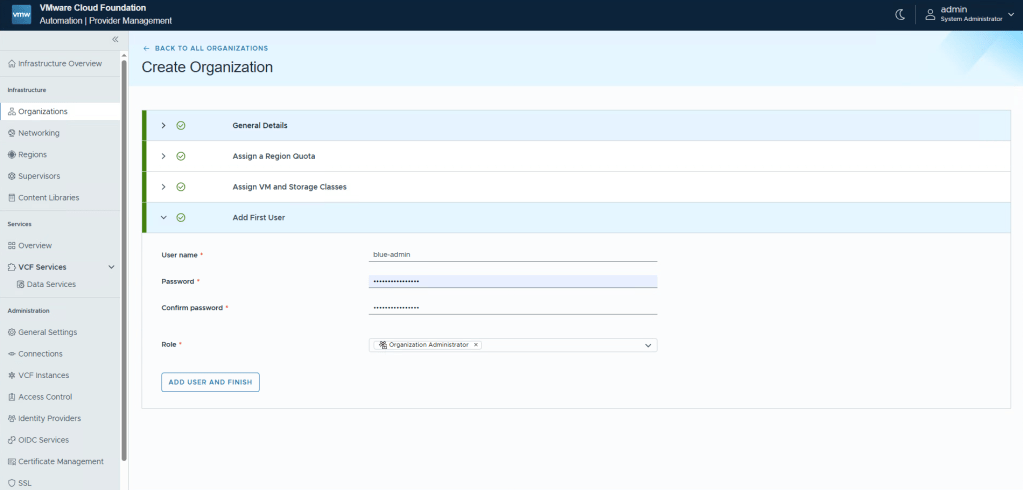Click the Identity Providers icon
This screenshot has width=1023, height=490.
click(12, 418)
